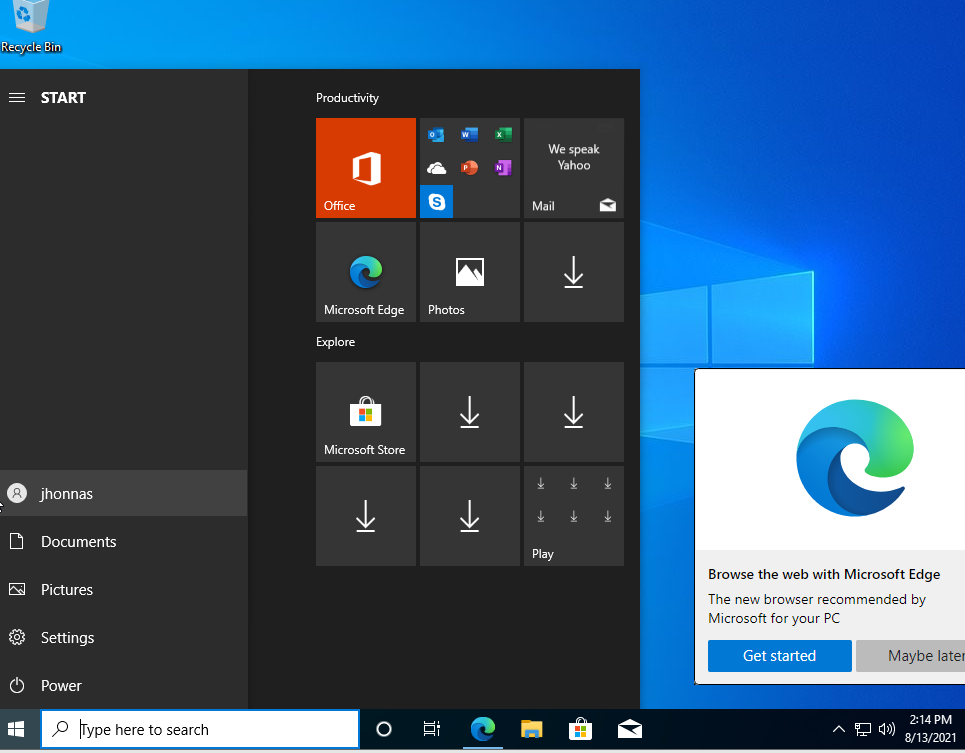Open the Mail tile in the Start menu
The width and height of the screenshot is (965, 753).
pos(574,168)
